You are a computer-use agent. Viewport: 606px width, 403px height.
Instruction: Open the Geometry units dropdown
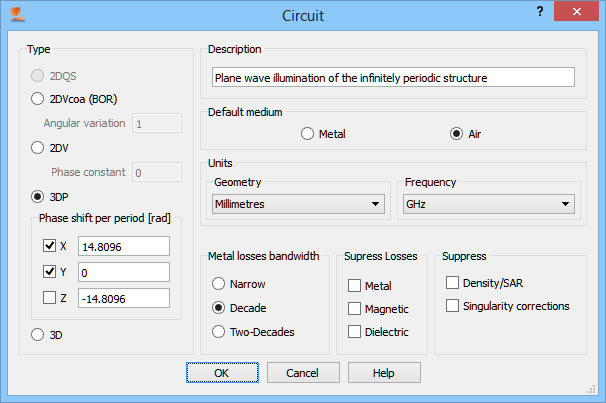[298, 204]
